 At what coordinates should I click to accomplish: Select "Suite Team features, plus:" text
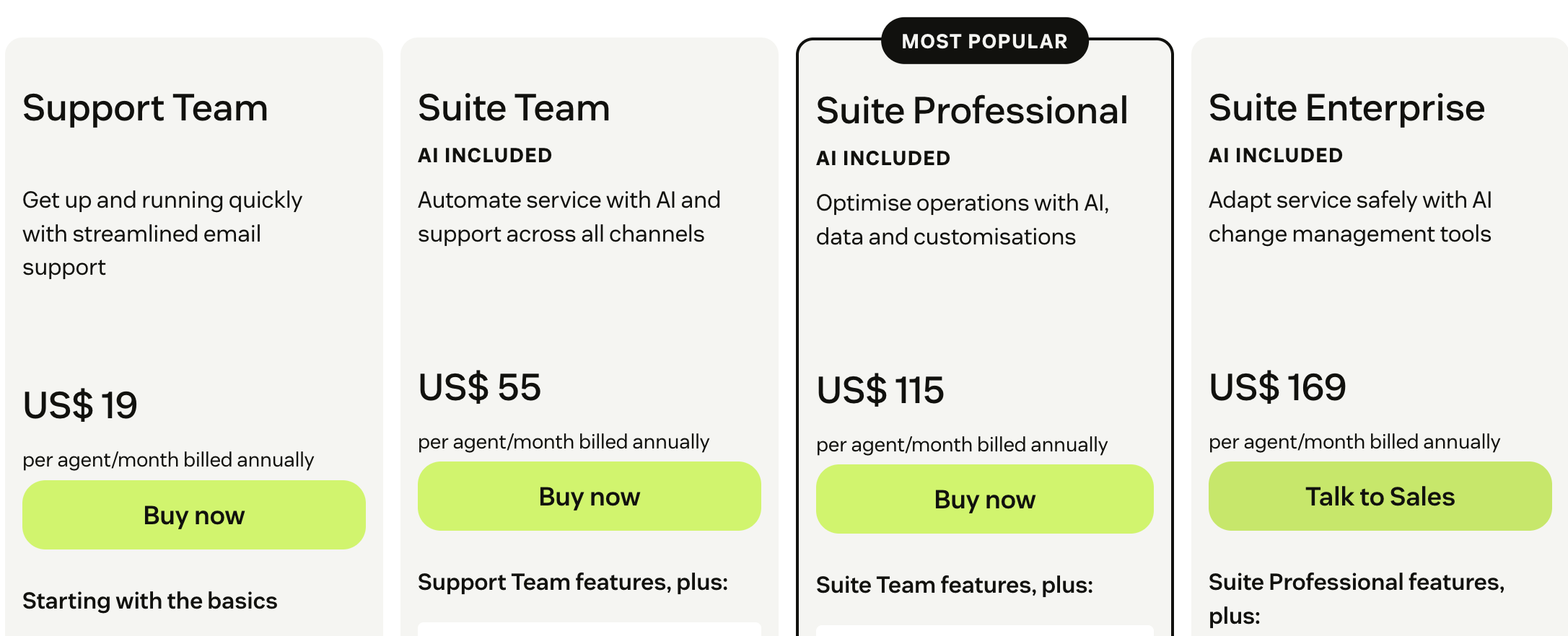tap(954, 585)
